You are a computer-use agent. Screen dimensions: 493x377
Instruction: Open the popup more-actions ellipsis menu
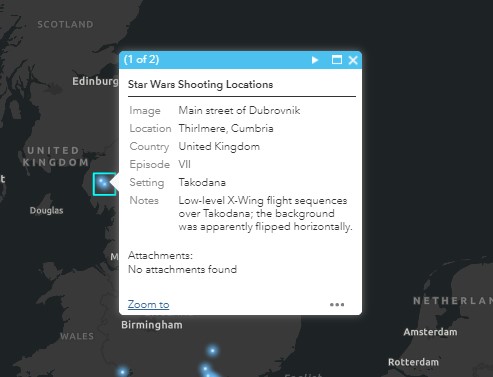(x=337, y=305)
